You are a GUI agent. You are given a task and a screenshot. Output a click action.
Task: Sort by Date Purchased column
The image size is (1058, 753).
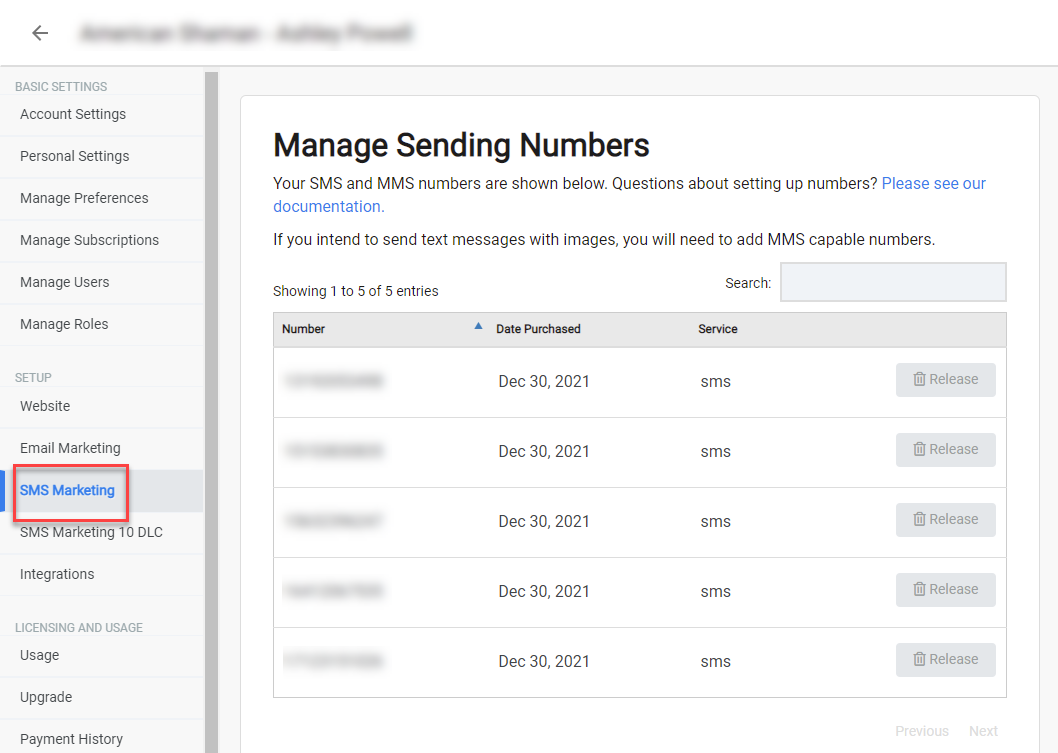click(538, 329)
